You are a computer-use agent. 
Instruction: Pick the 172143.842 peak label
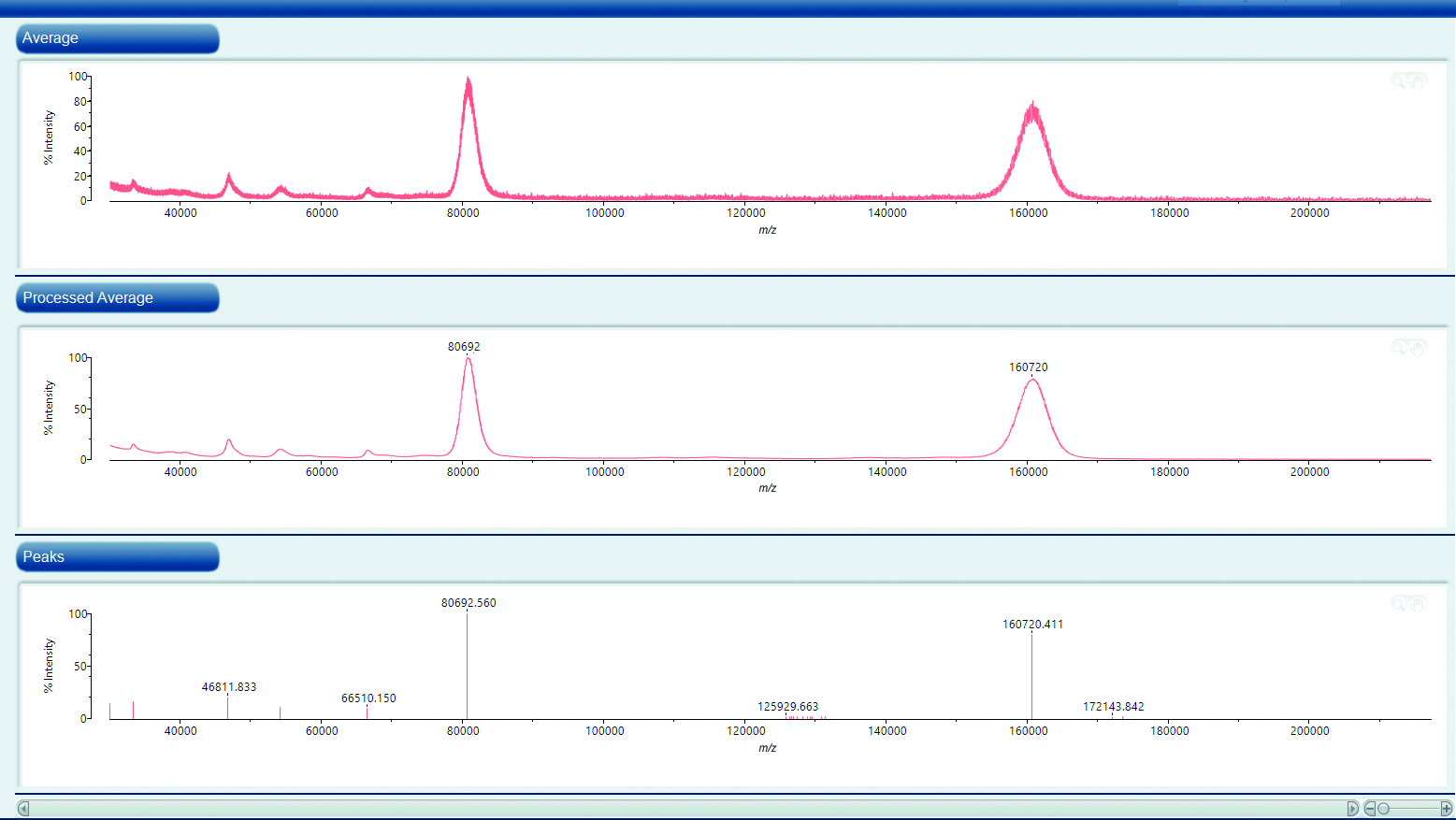(x=1113, y=707)
